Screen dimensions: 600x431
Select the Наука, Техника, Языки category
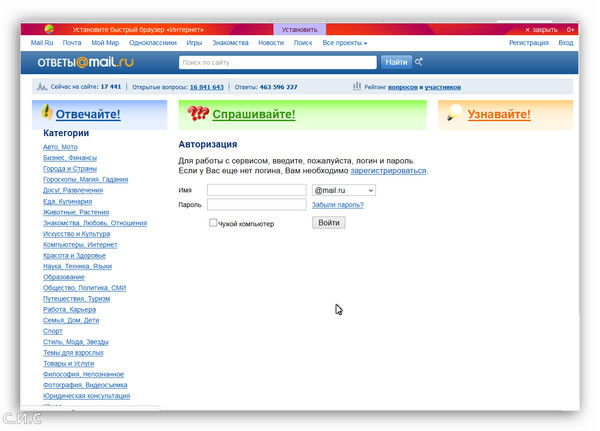78,266
